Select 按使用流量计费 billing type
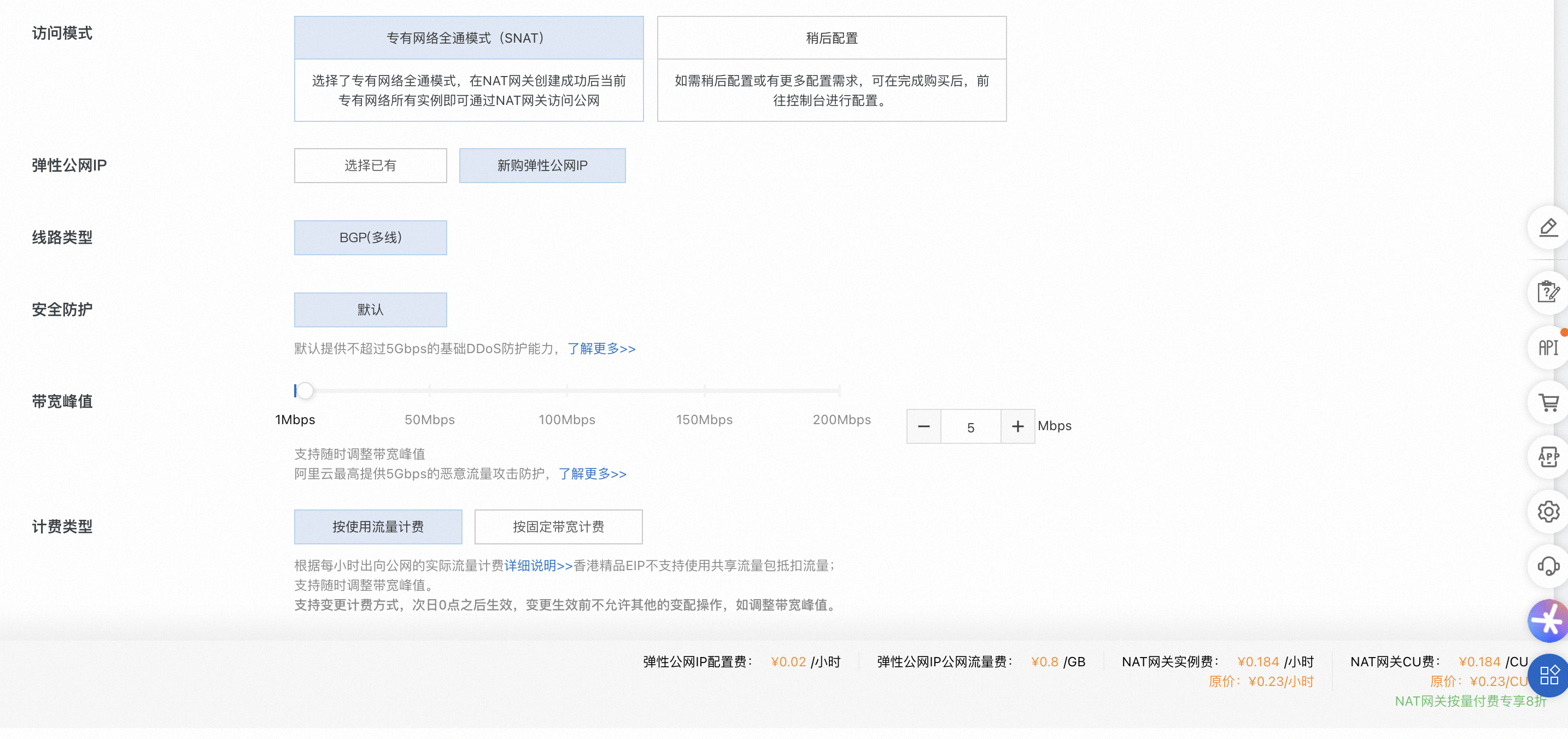1568x739 pixels. (x=377, y=526)
